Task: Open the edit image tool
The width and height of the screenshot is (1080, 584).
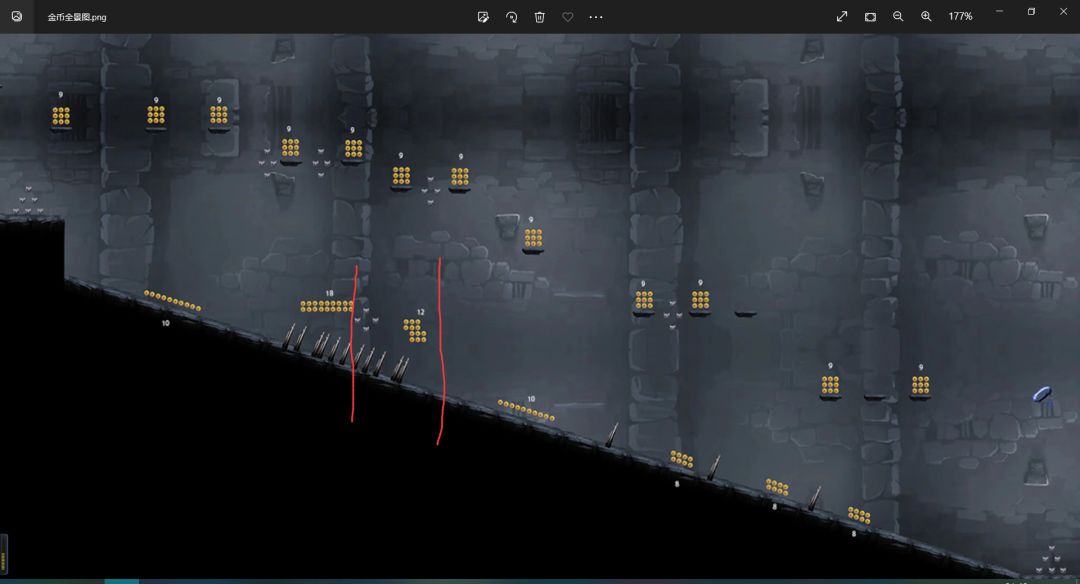Action: 484,17
